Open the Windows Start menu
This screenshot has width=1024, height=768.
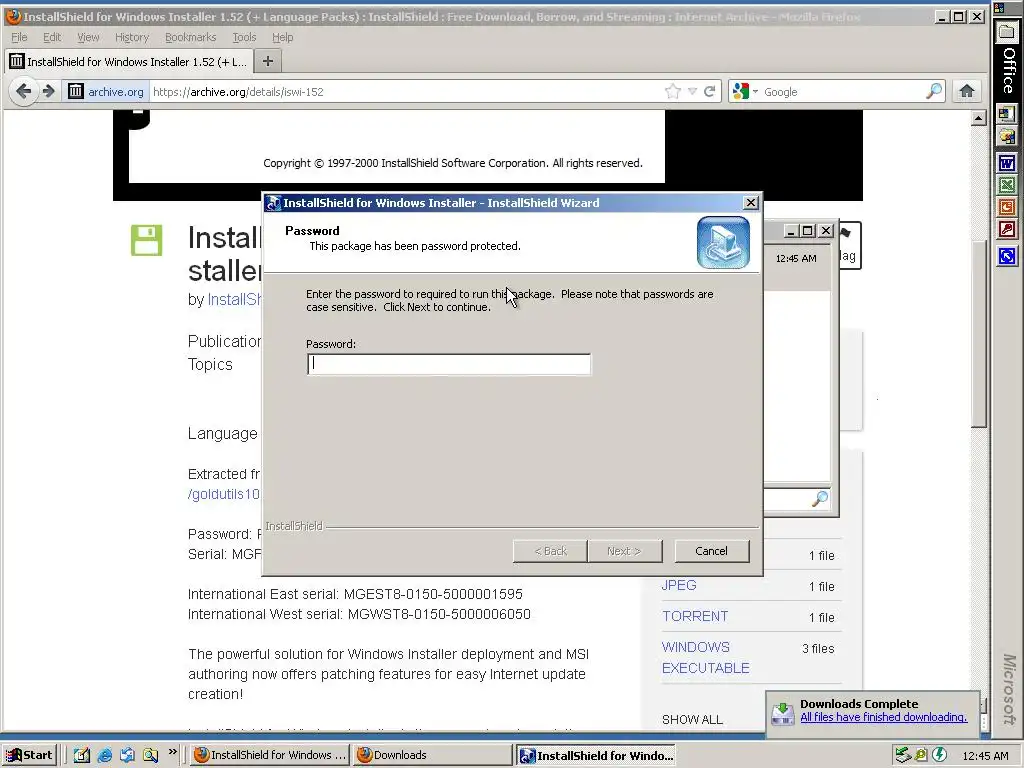(29, 755)
